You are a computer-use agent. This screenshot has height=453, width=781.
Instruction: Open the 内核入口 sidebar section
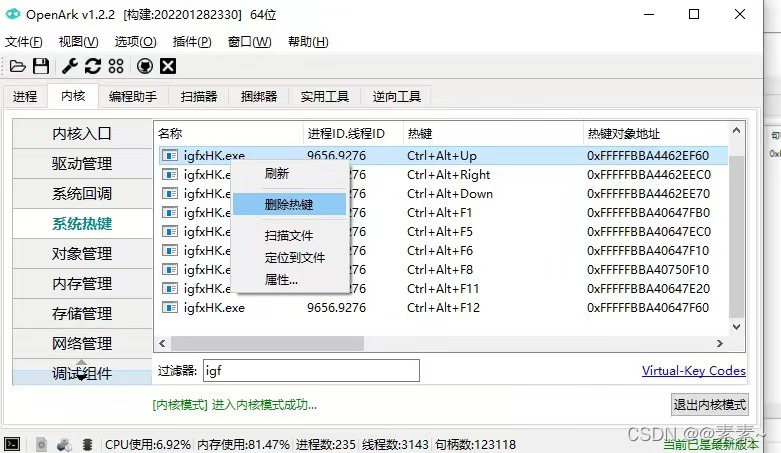pyautogui.click(x=82, y=134)
